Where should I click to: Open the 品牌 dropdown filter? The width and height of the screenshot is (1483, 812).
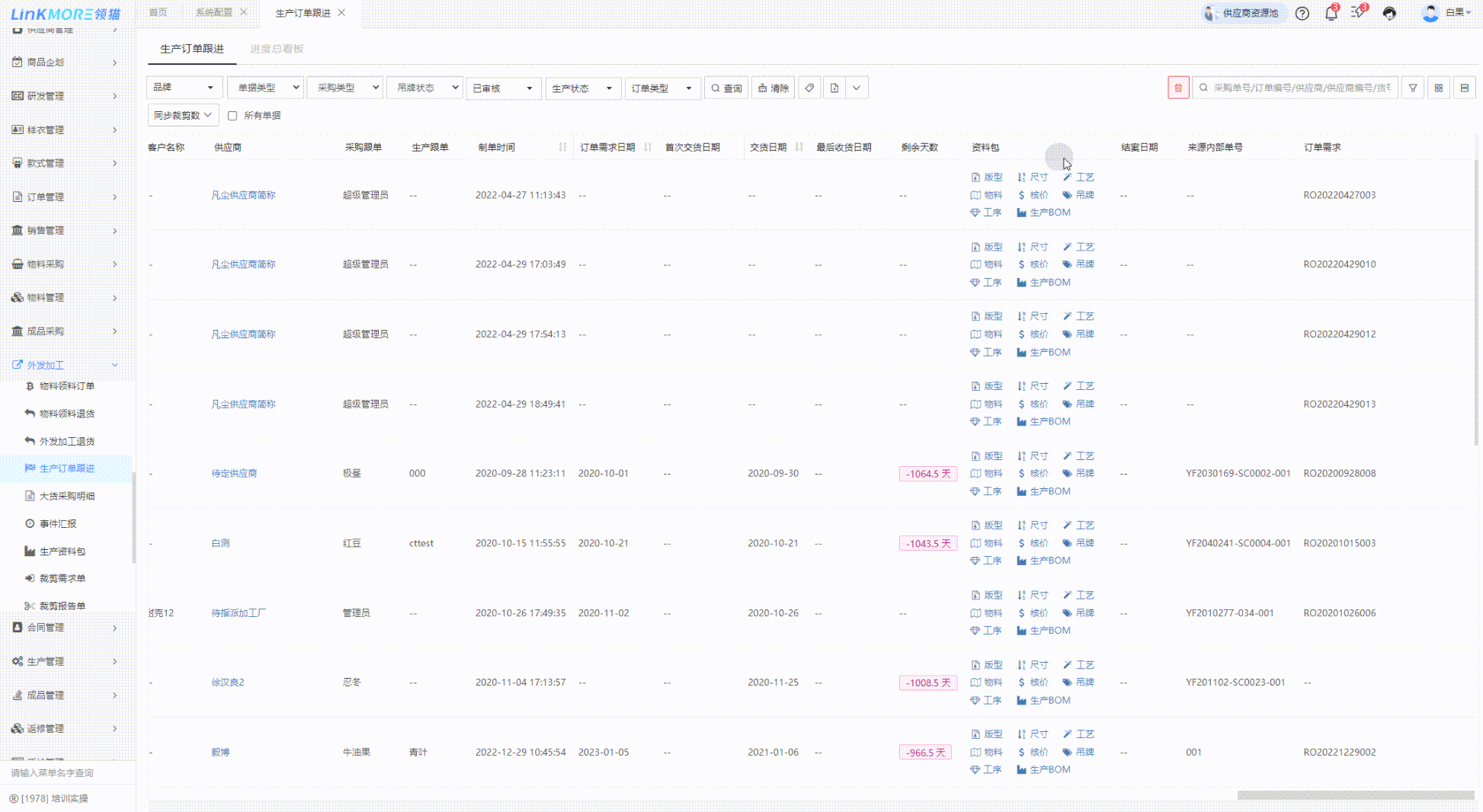[x=184, y=88]
